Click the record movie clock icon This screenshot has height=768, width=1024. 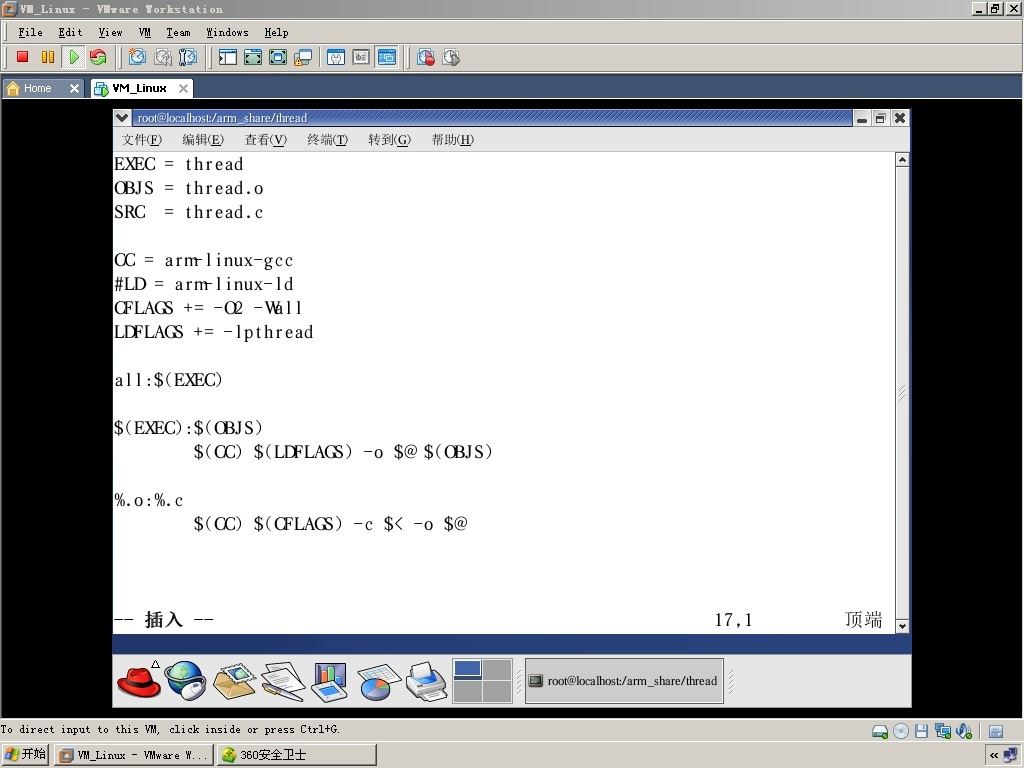tap(426, 57)
